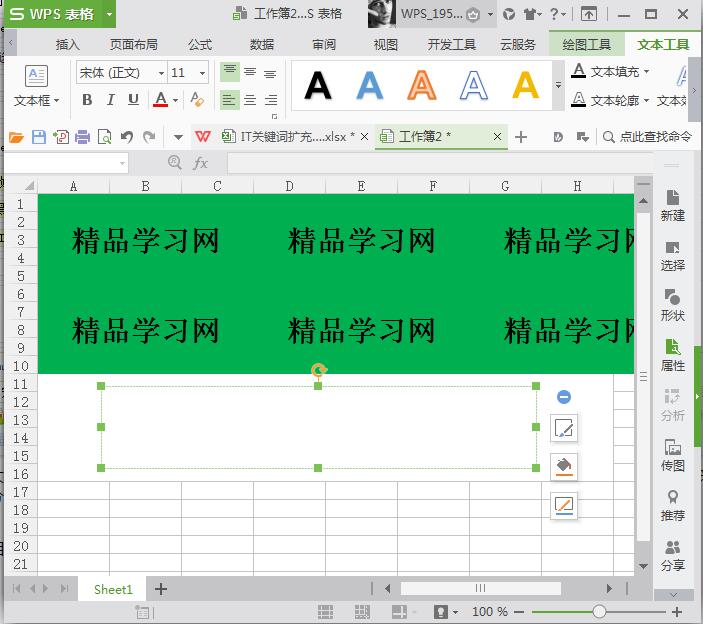The height and width of the screenshot is (624, 703).
Task: Click the export to PDF icon
Action: [x=61, y=137]
